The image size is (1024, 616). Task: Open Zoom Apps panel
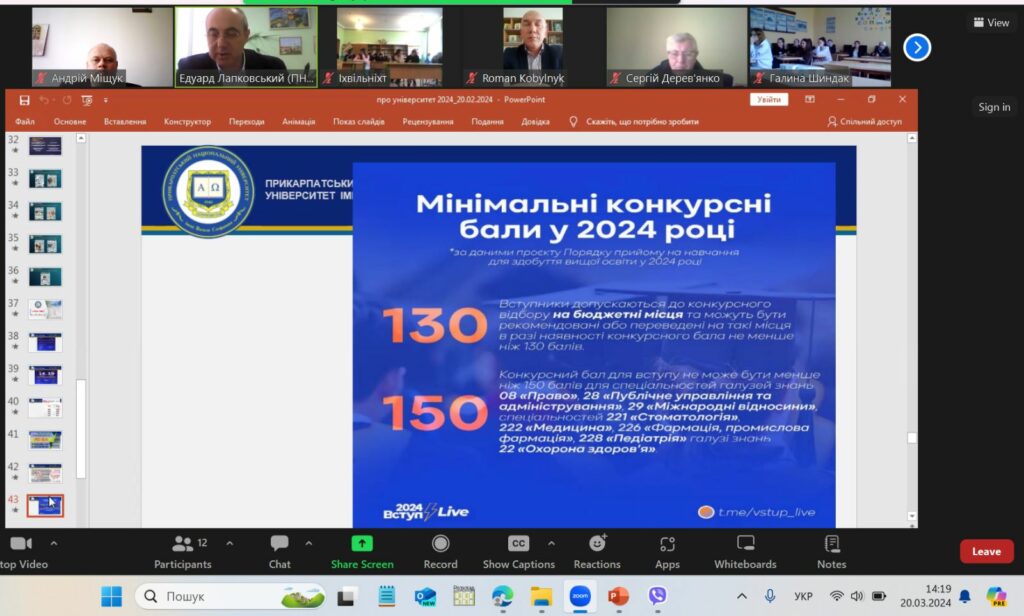(x=667, y=544)
